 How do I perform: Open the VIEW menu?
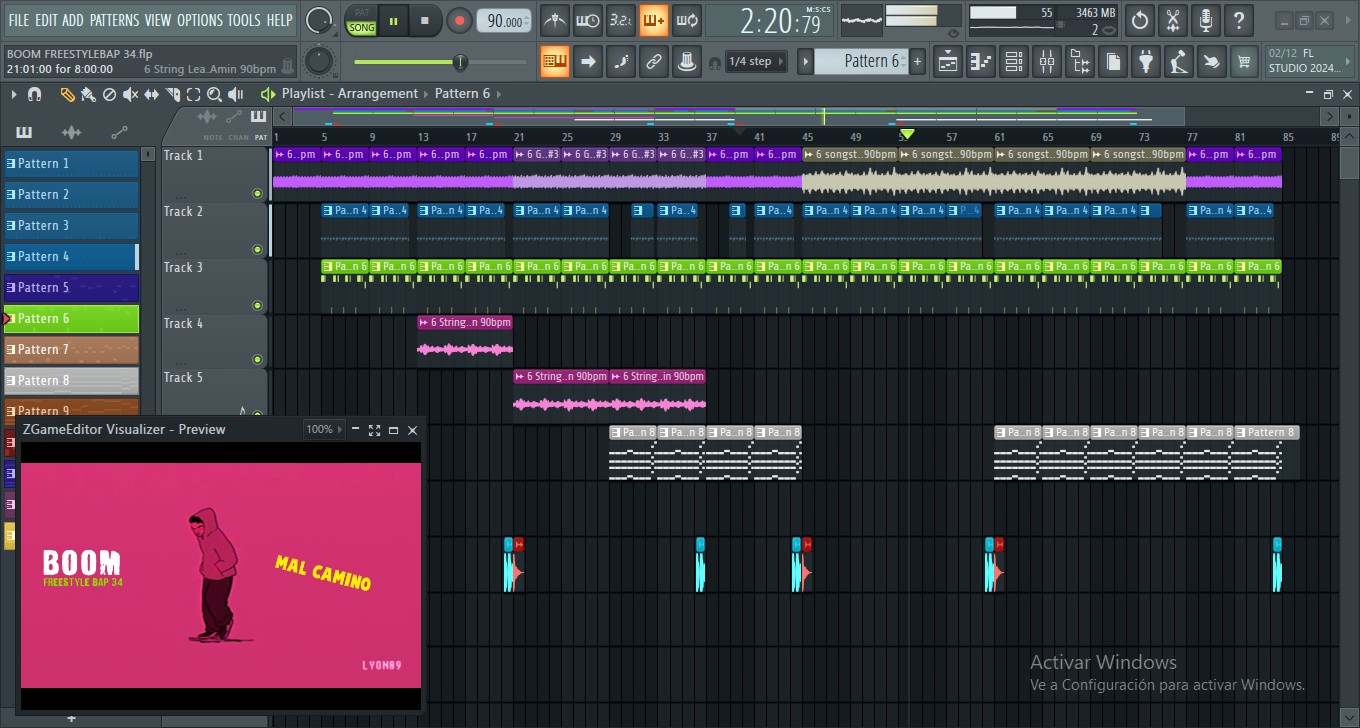pyautogui.click(x=158, y=20)
